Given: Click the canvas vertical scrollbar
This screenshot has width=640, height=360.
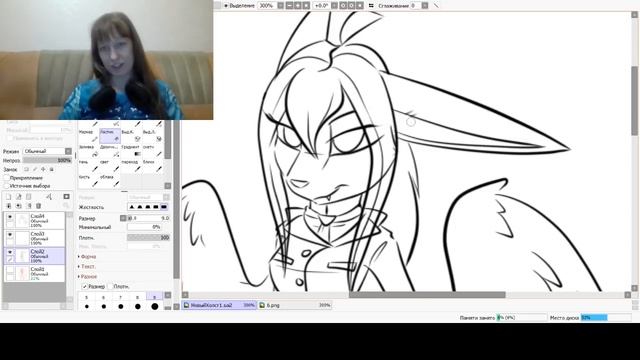Looking at the screenshot, I should click(634, 100).
